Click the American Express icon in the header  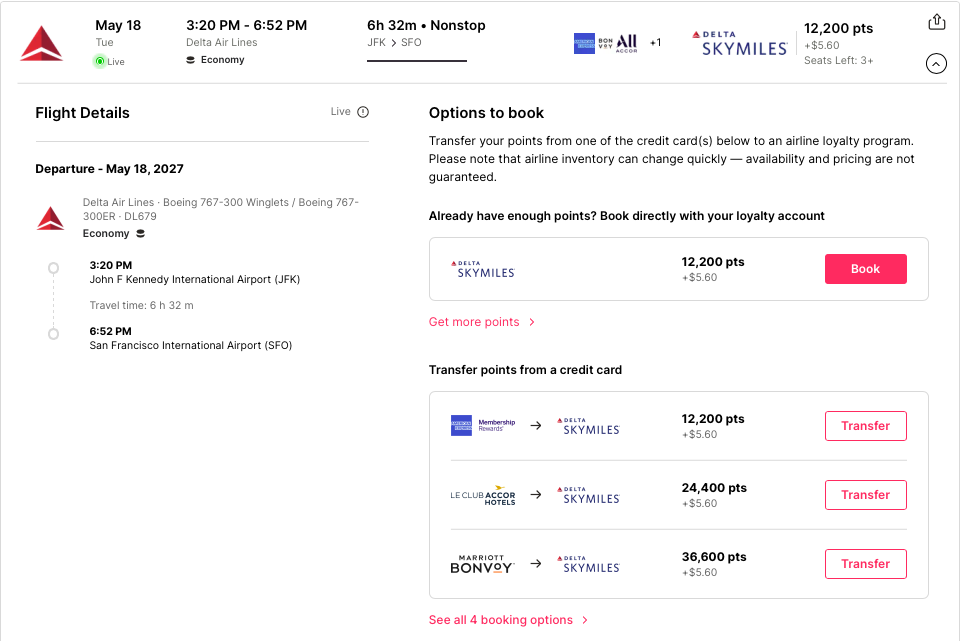pyautogui.click(x=584, y=43)
